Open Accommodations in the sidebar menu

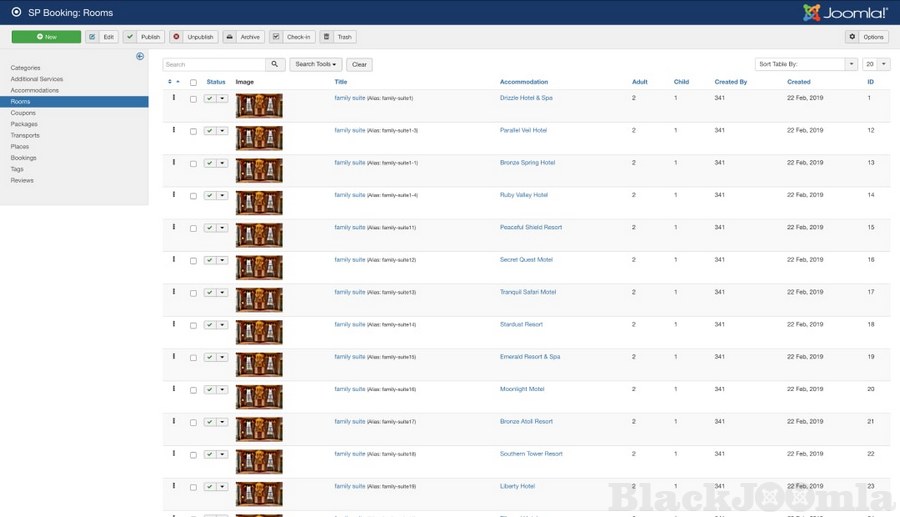coord(35,90)
